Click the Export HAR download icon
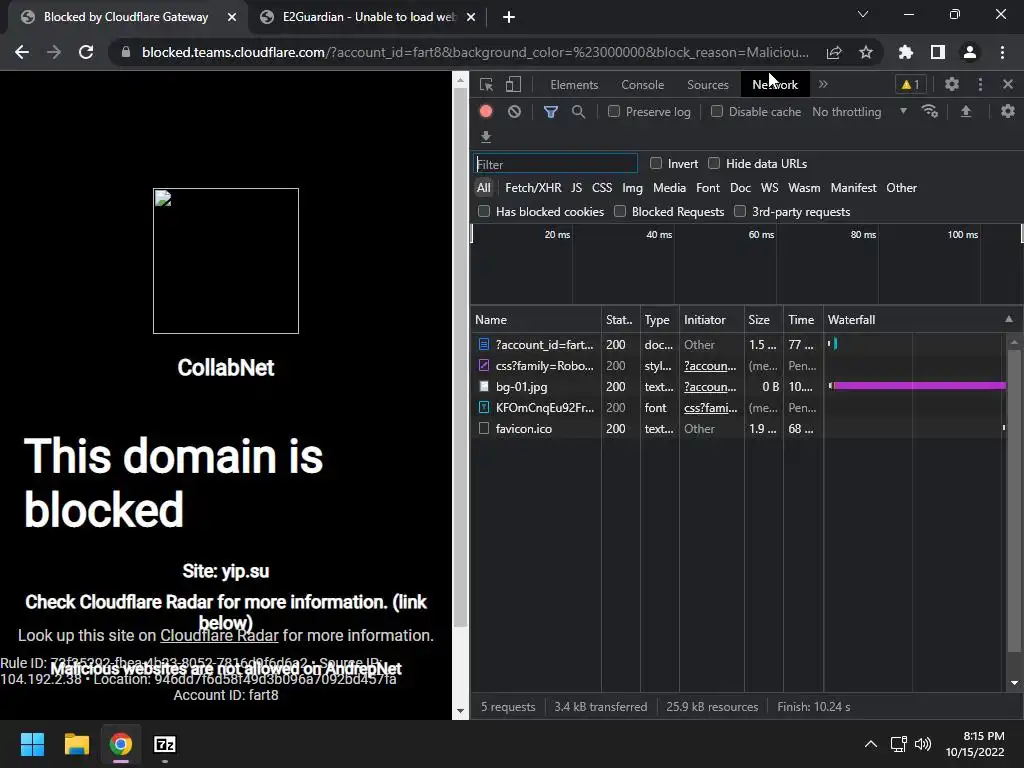 (x=486, y=136)
